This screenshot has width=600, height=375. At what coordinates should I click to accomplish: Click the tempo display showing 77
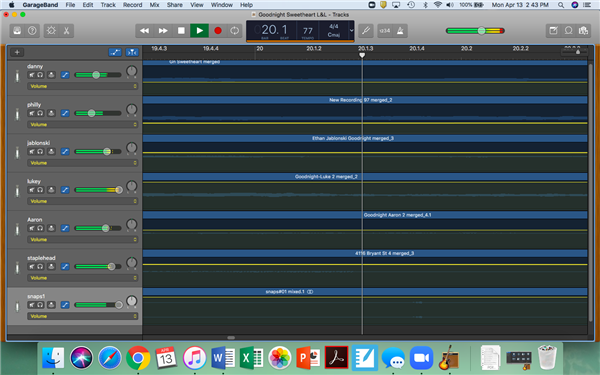(308, 31)
